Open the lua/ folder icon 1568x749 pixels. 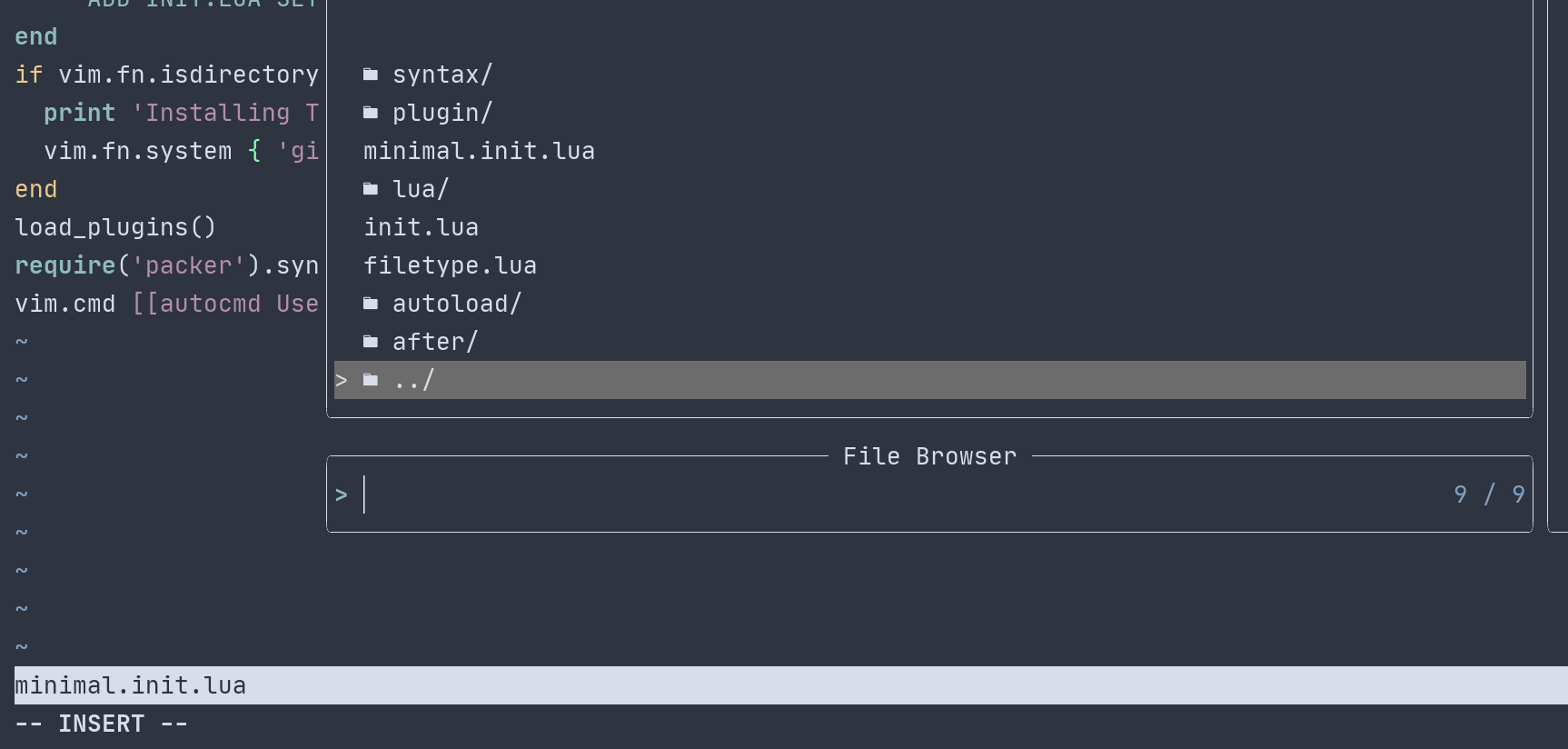(x=371, y=188)
